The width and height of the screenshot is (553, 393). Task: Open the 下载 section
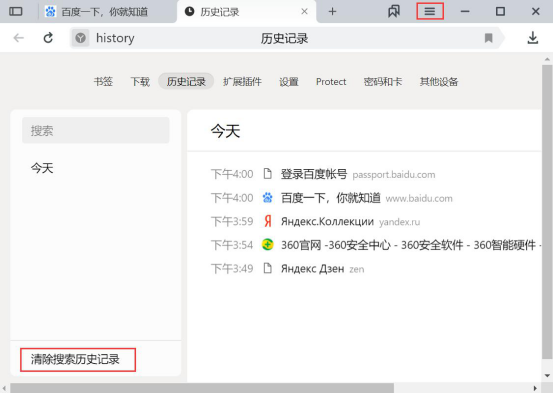pos(140,81)
